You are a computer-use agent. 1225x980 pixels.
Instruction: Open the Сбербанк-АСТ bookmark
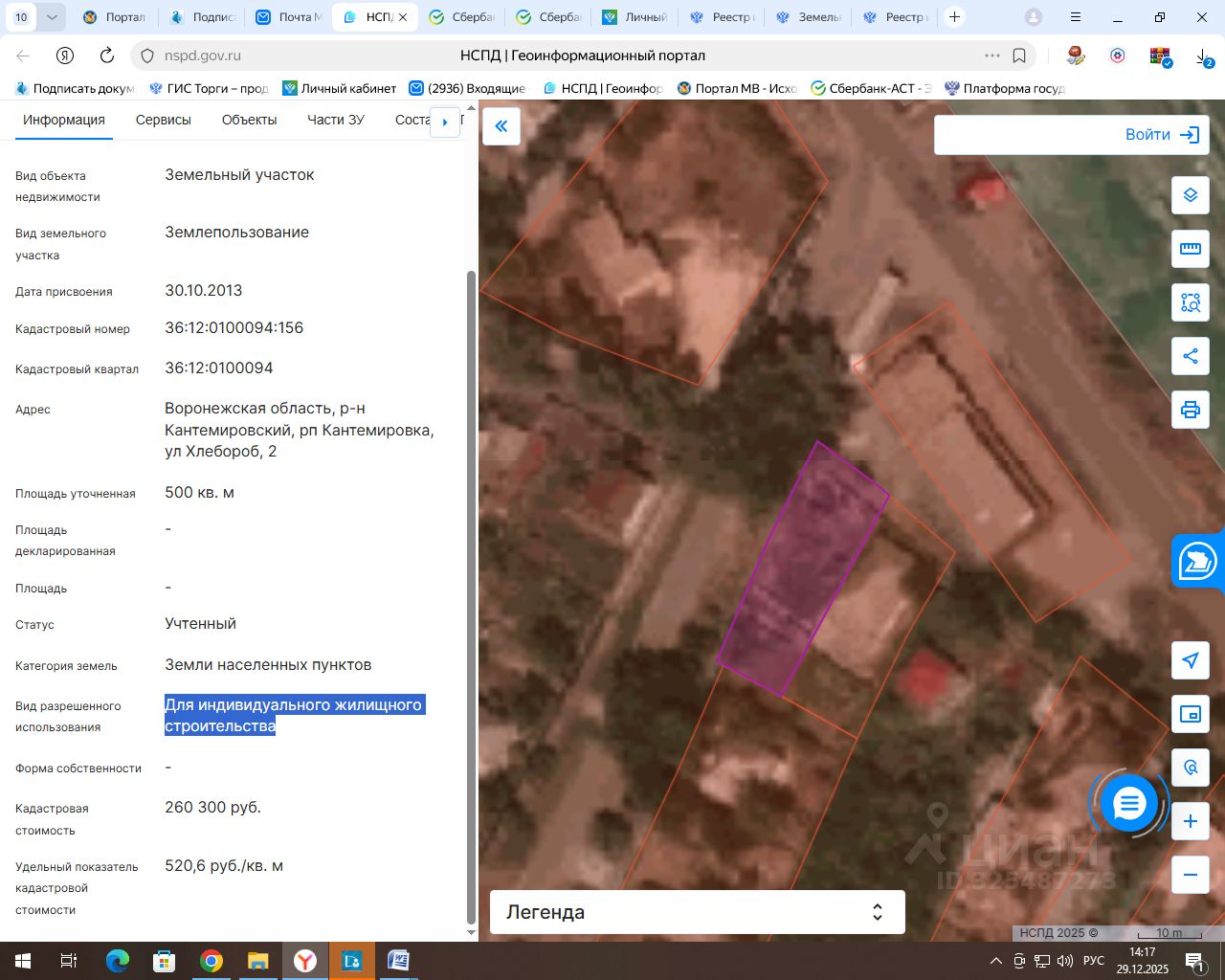[871, 88]
